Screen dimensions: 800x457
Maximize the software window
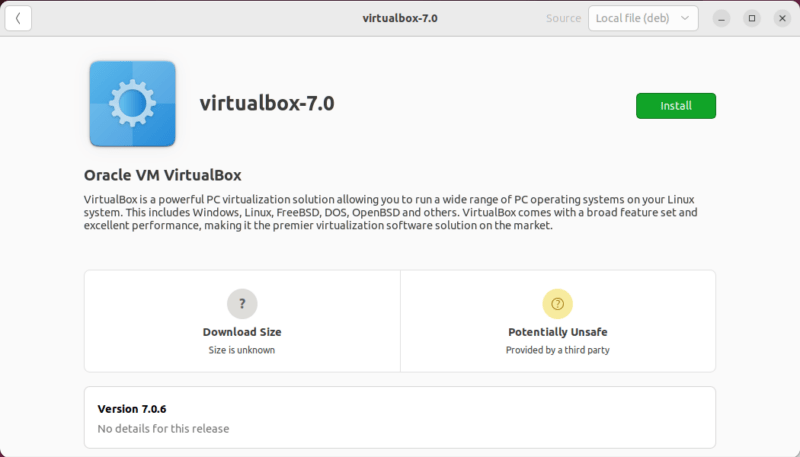pos(752,18)
